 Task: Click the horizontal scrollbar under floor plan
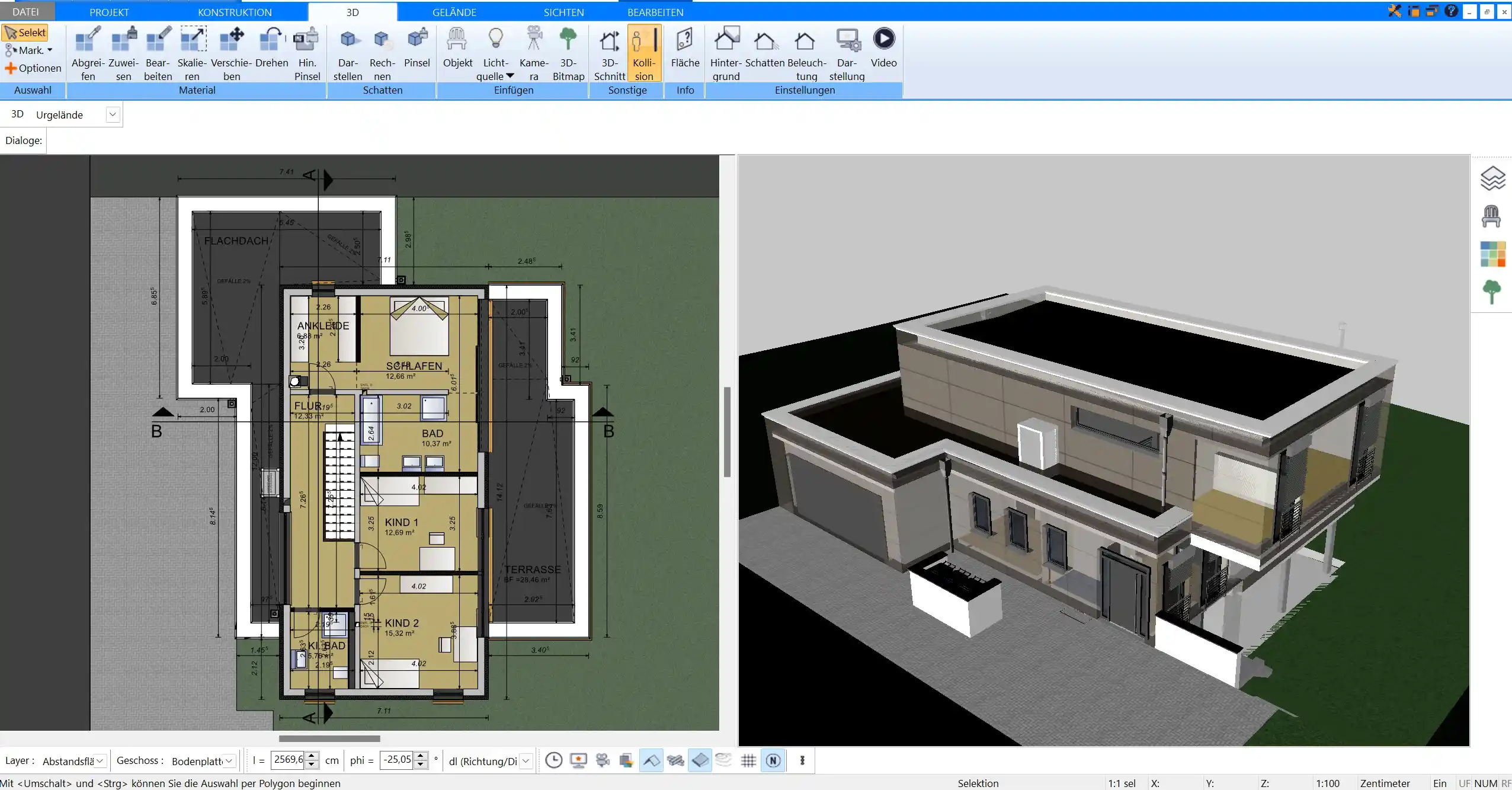point(329,738)
